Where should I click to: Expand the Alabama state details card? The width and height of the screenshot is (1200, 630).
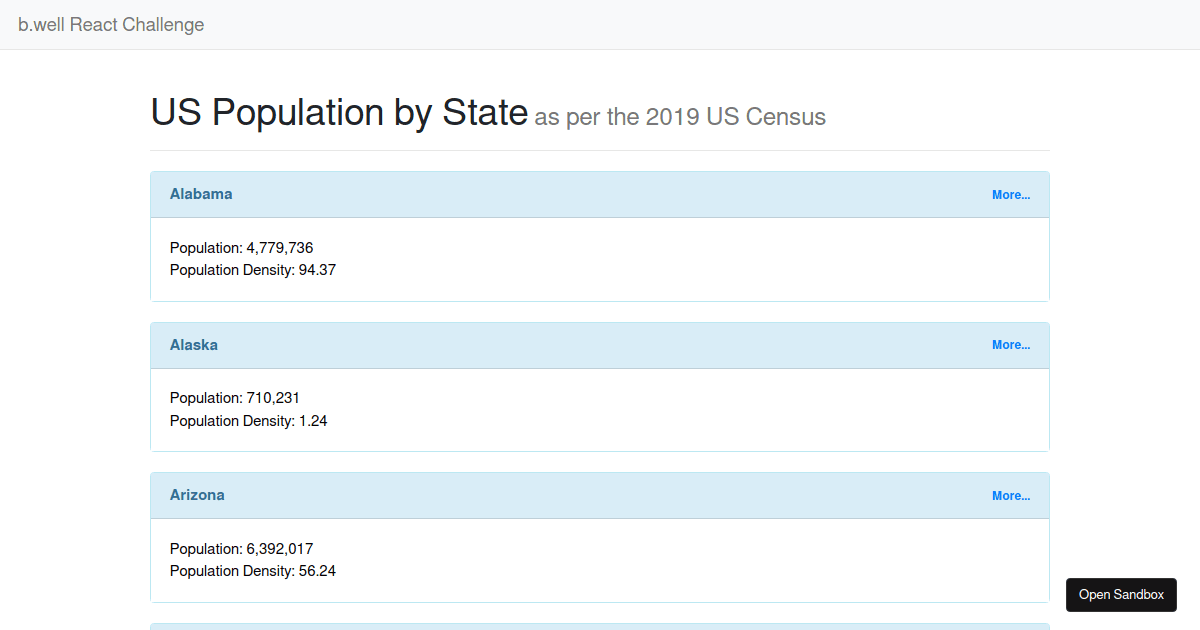pos(1011,194)
